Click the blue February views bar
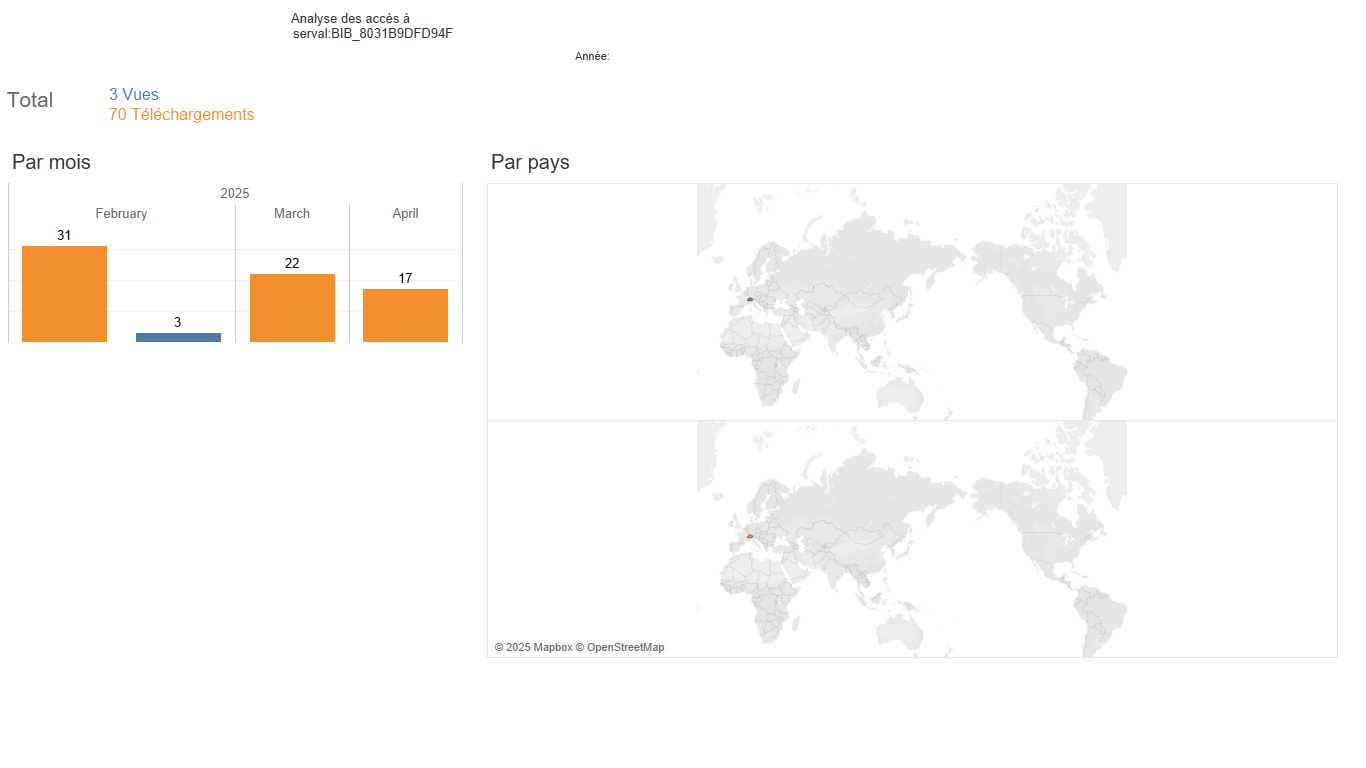 (x=178, y=337)
